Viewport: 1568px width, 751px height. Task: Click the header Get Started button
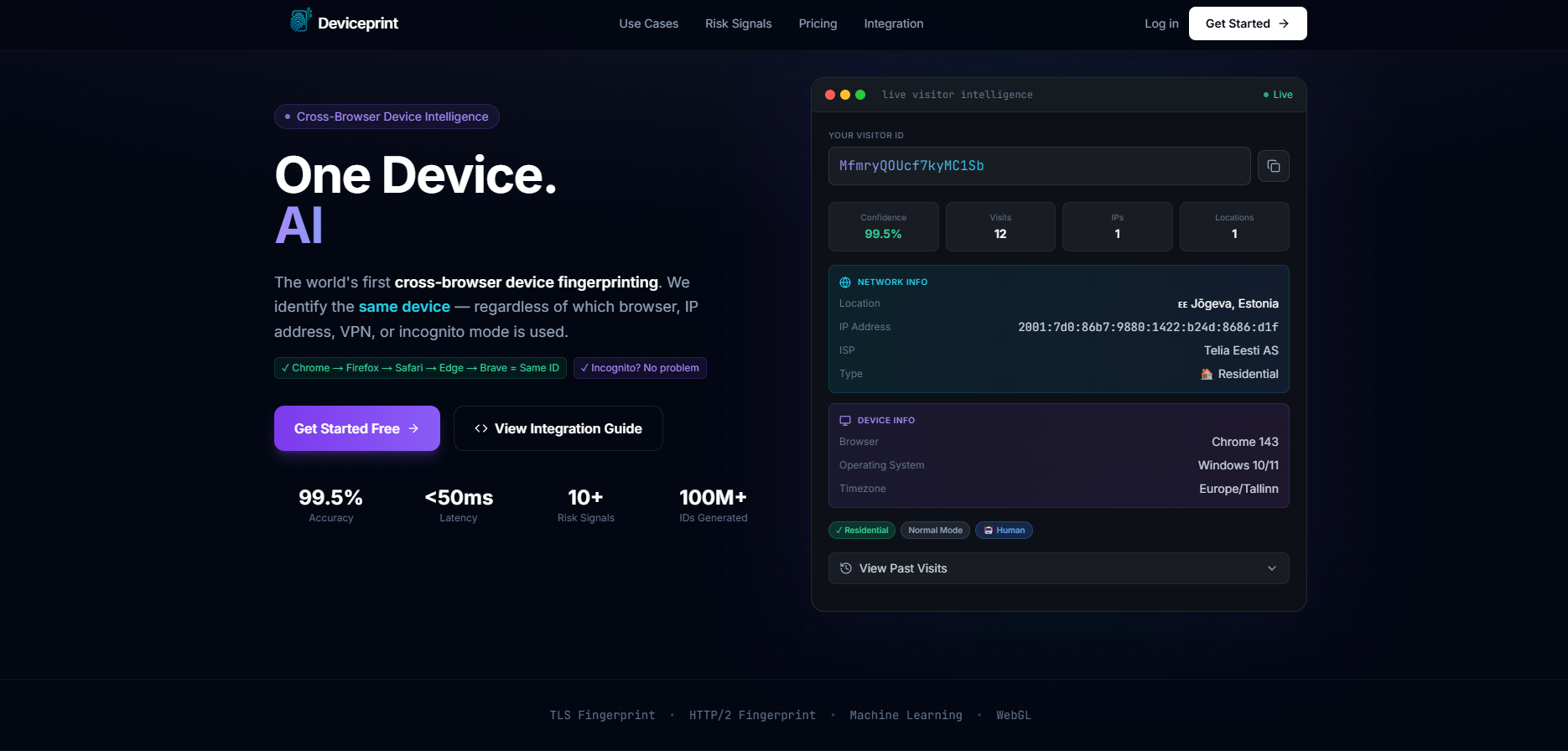[x=1248, y=23]
